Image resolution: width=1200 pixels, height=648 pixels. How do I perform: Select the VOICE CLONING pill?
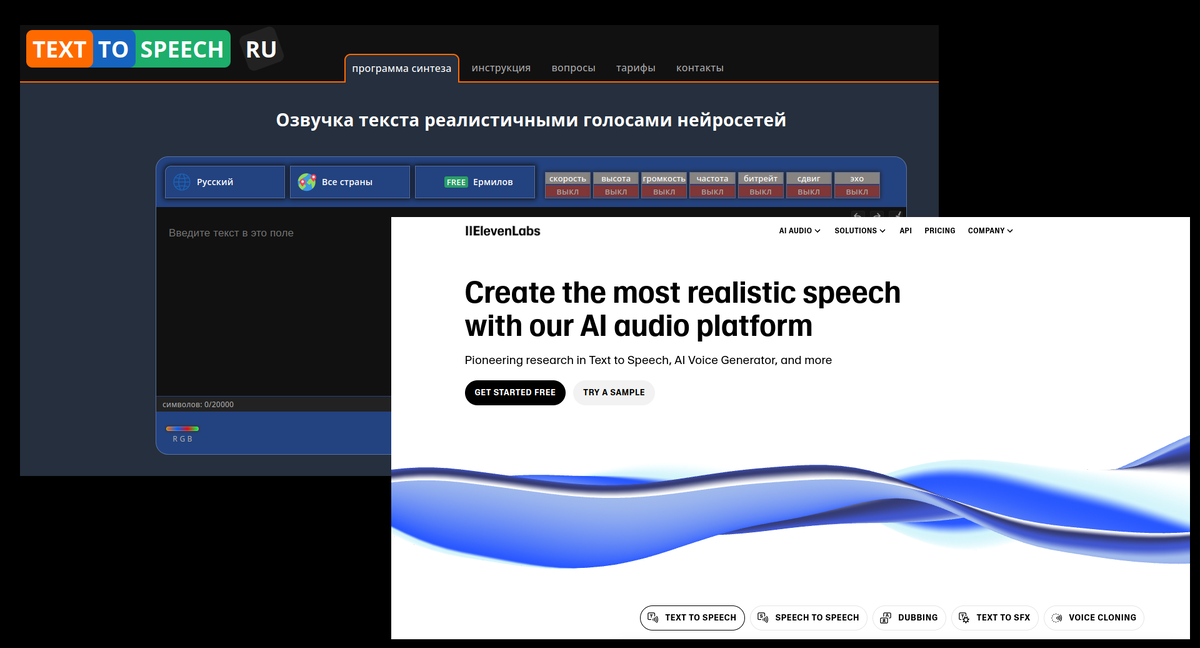(1094, 618)
